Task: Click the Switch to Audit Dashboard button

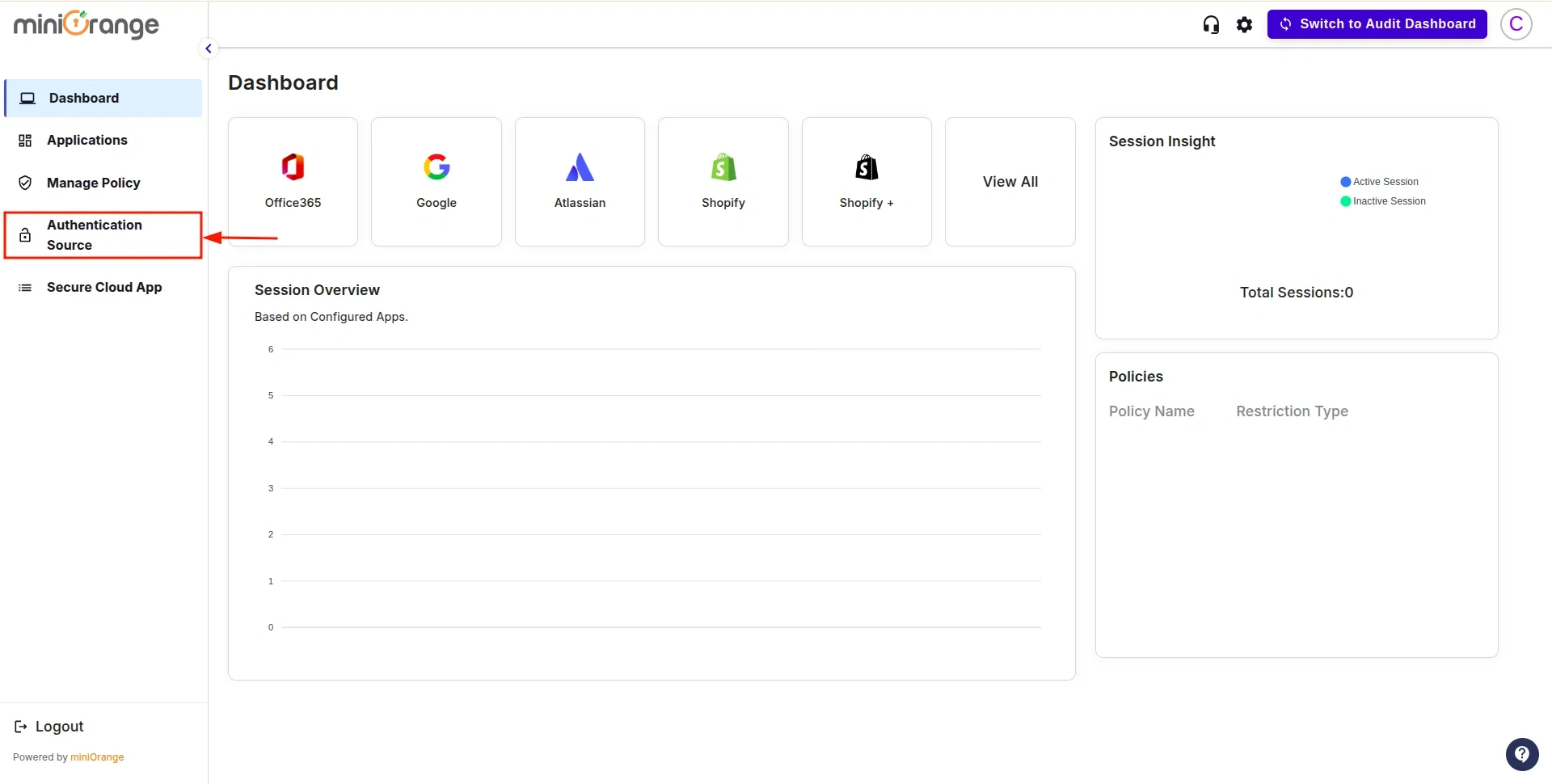Action: 1377,23
